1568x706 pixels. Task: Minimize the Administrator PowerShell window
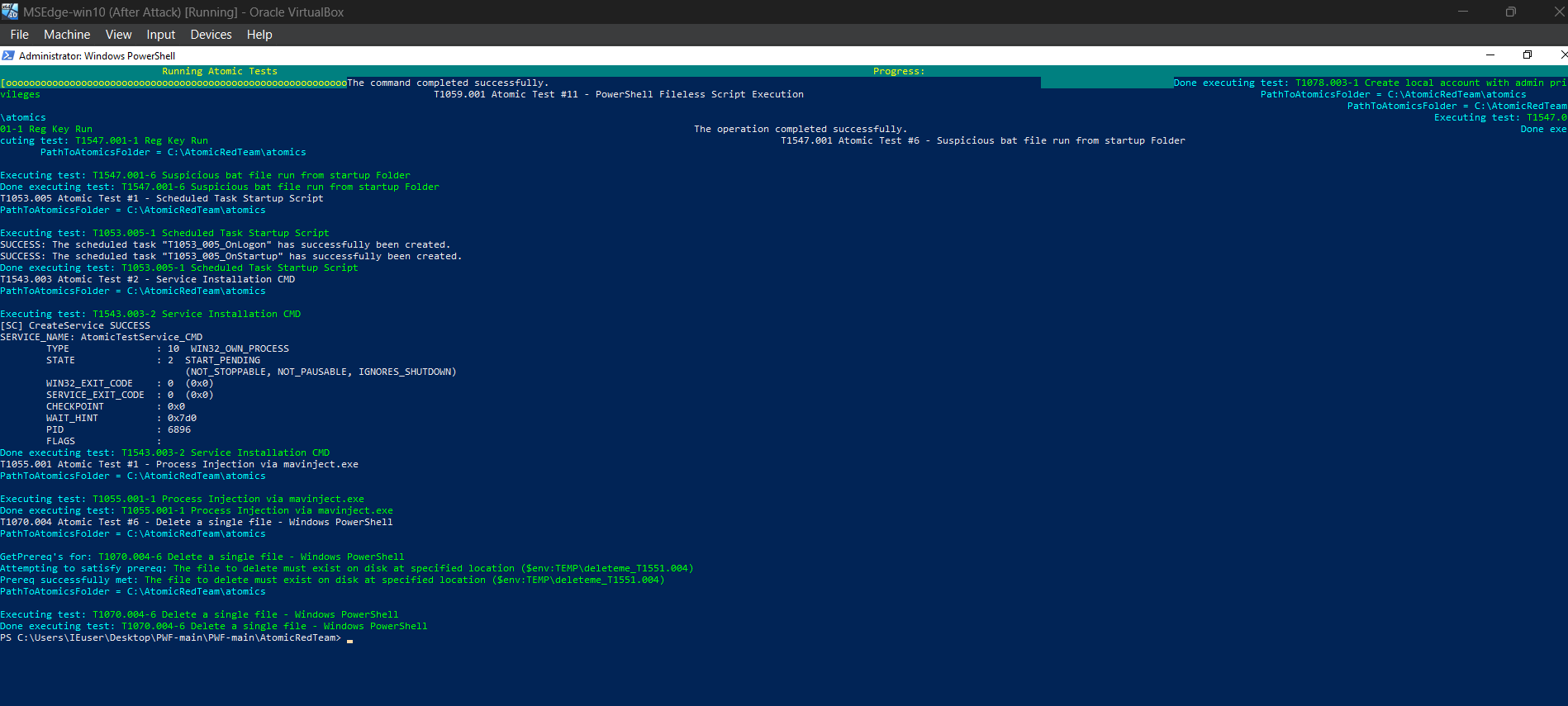click(x=1490, y=55)
